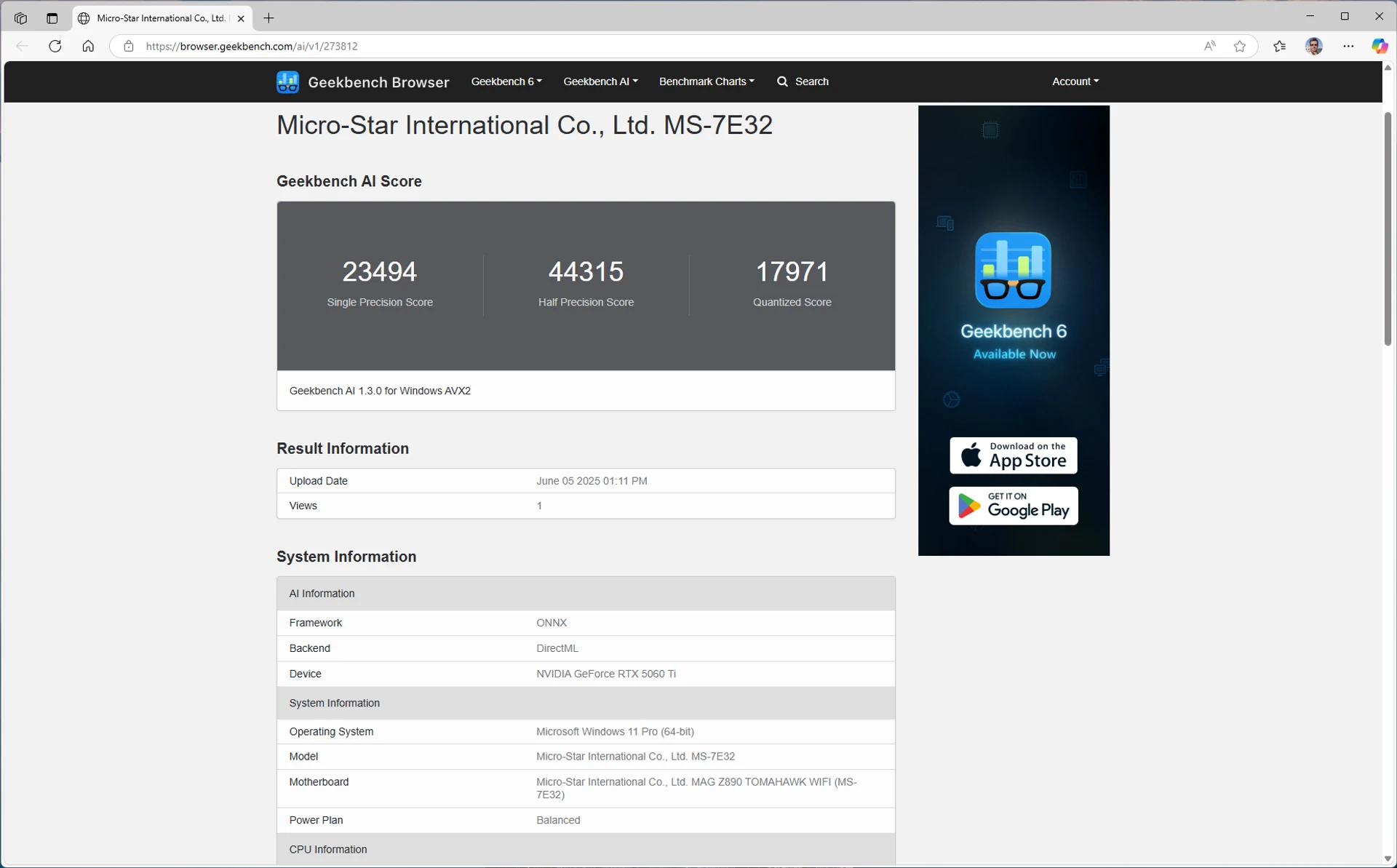This screenshot has height=868, width=1397.
Task: View site information lock icon
Action: (129, 46)
